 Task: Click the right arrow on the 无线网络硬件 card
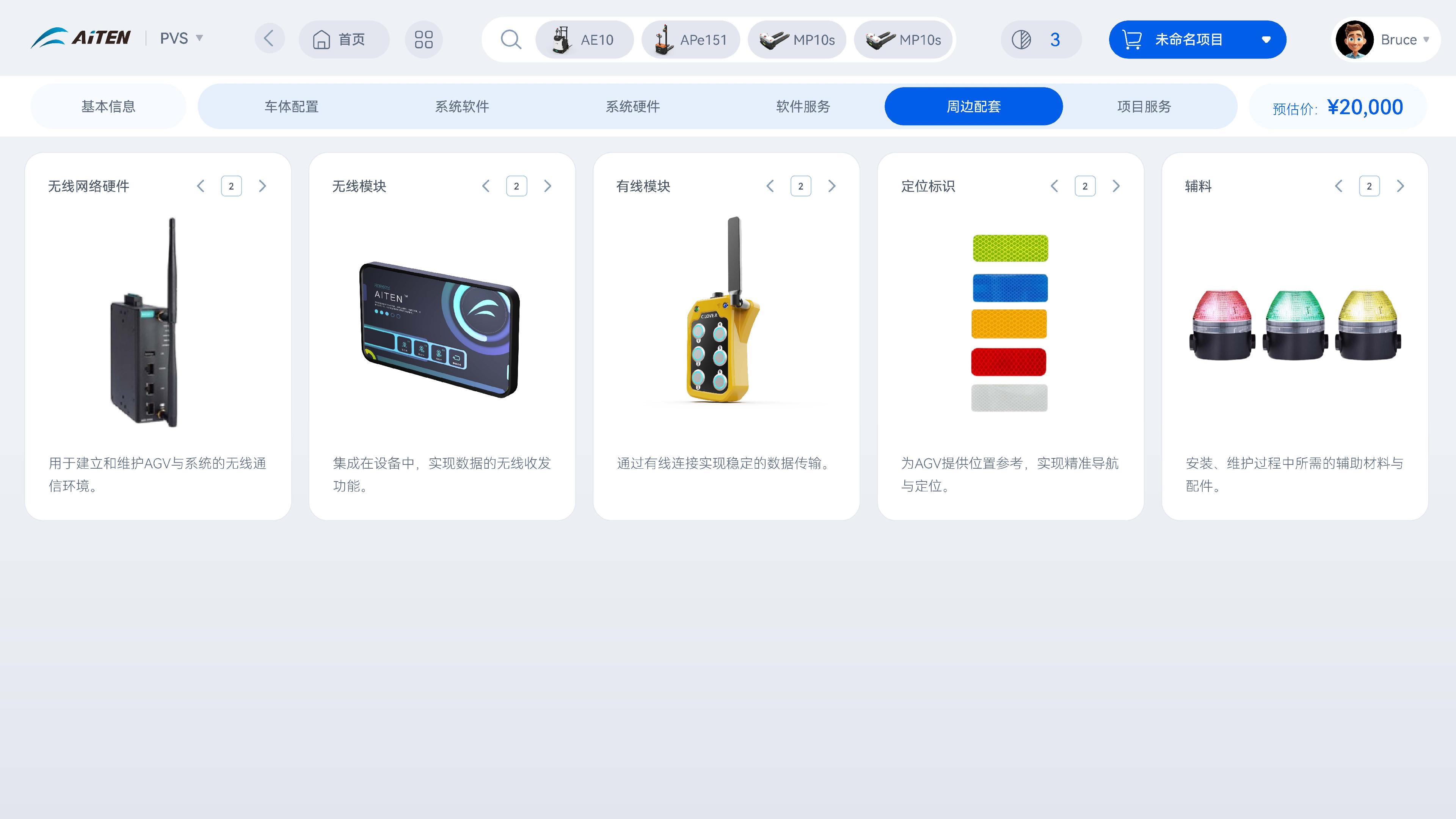262,185
